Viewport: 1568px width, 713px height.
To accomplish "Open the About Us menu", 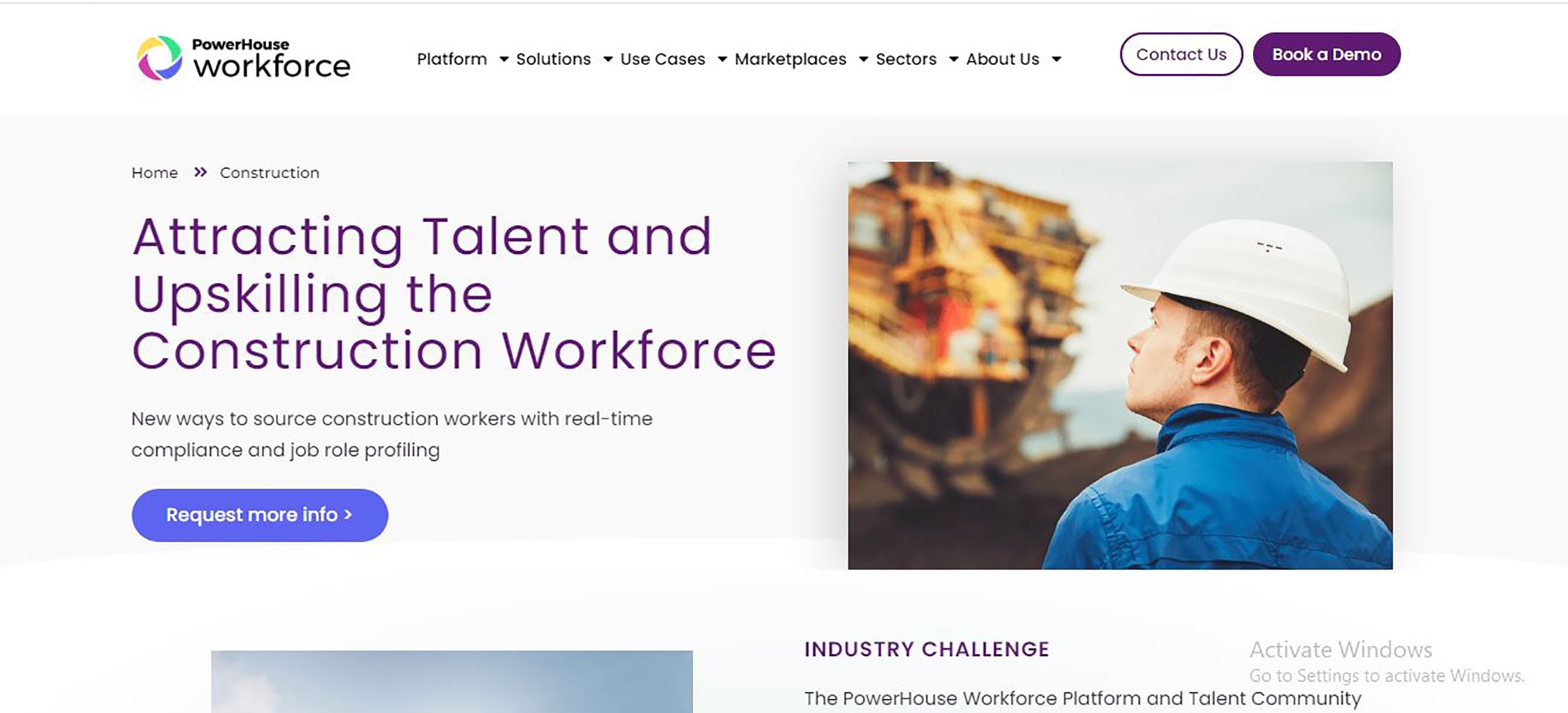I will click(x=1002, y=59).
